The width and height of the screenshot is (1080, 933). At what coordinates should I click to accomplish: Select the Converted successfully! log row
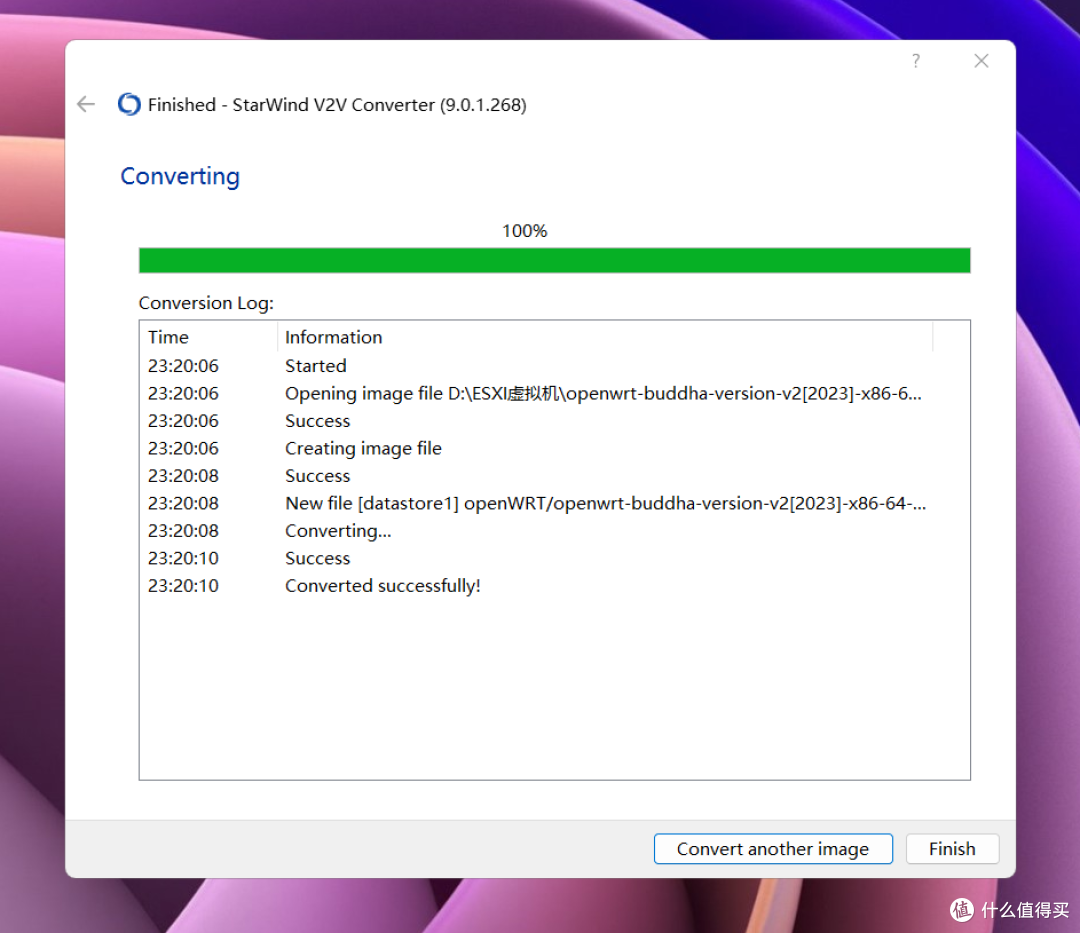coord(382,585)
